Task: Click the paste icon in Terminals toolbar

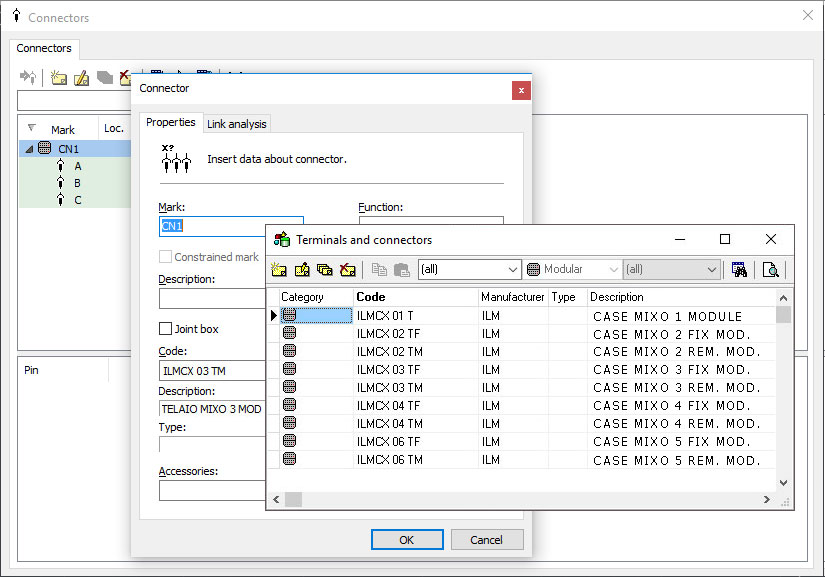Action: click(401, 270)
